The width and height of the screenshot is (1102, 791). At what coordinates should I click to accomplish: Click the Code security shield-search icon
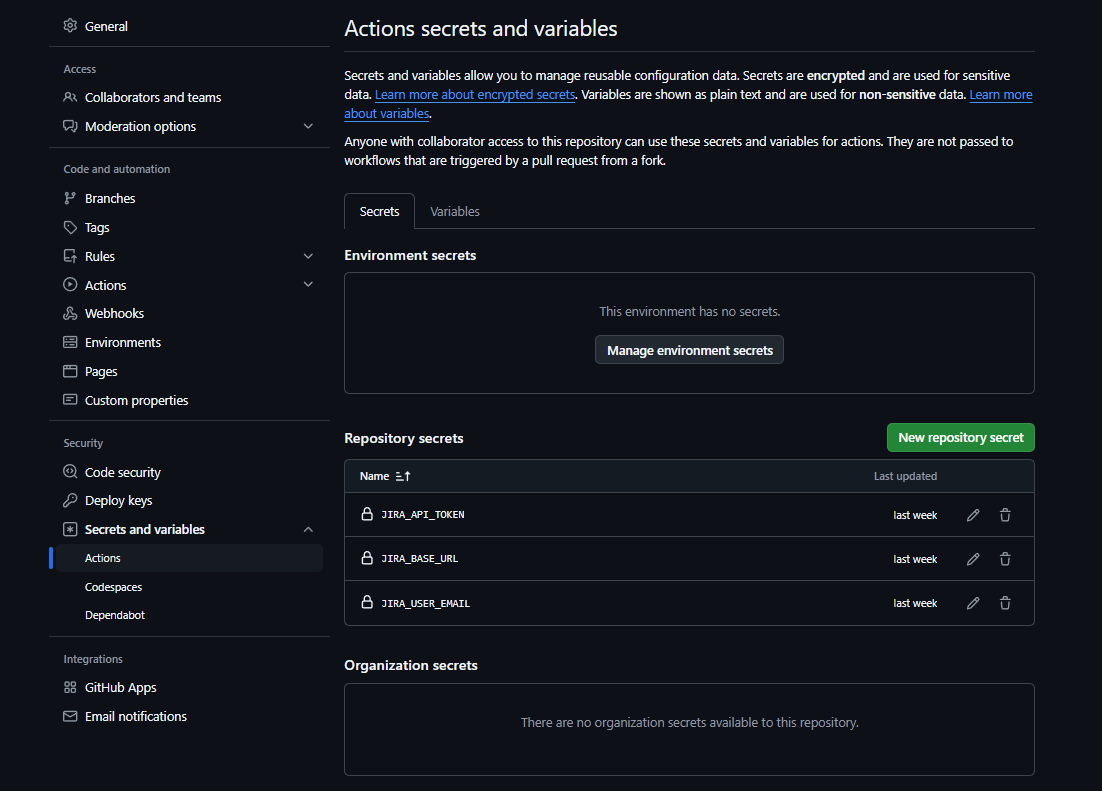[70, 472]
